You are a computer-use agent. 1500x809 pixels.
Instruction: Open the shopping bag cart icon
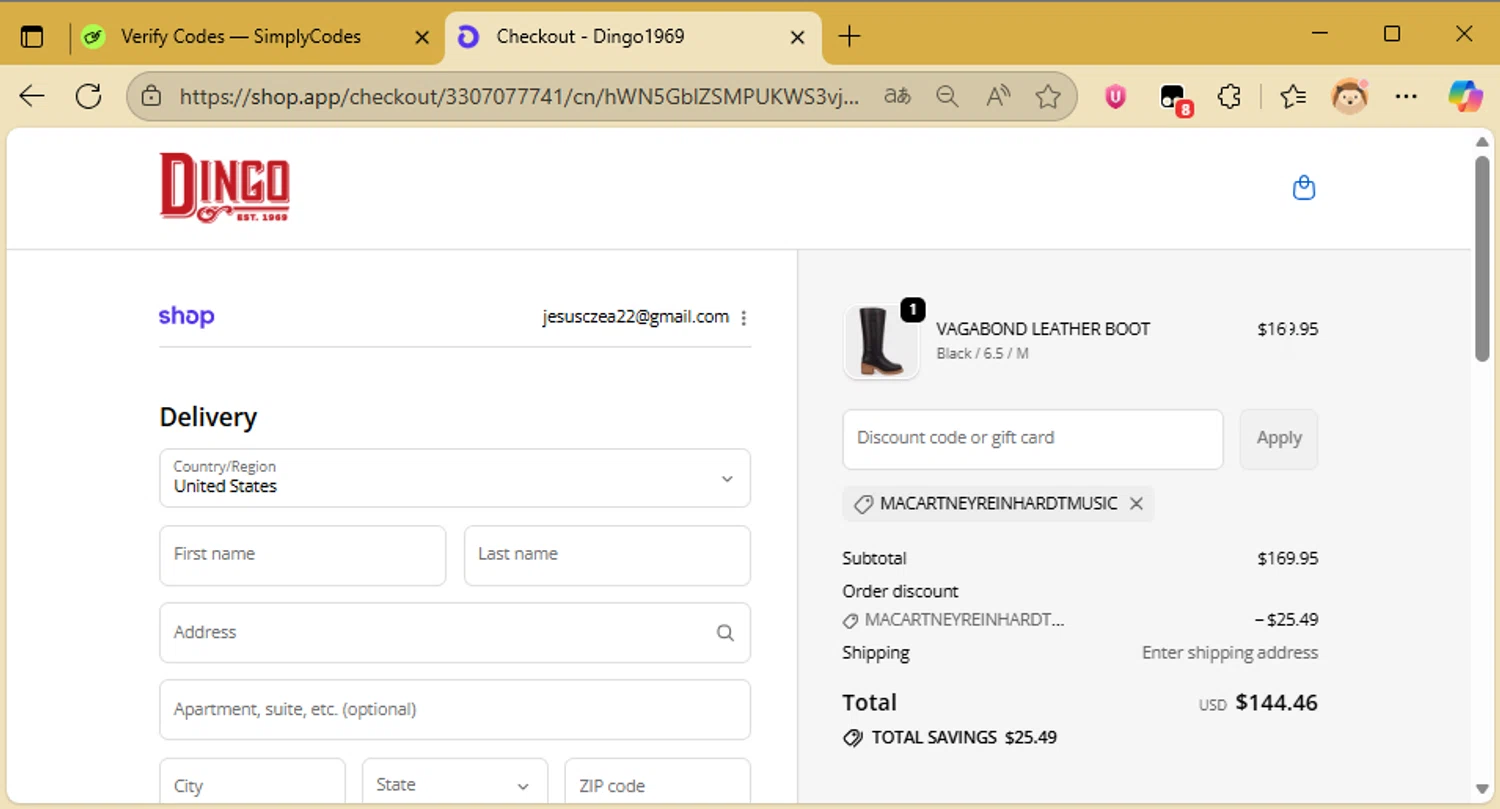pyautogui.click(x=1304, y=188)
